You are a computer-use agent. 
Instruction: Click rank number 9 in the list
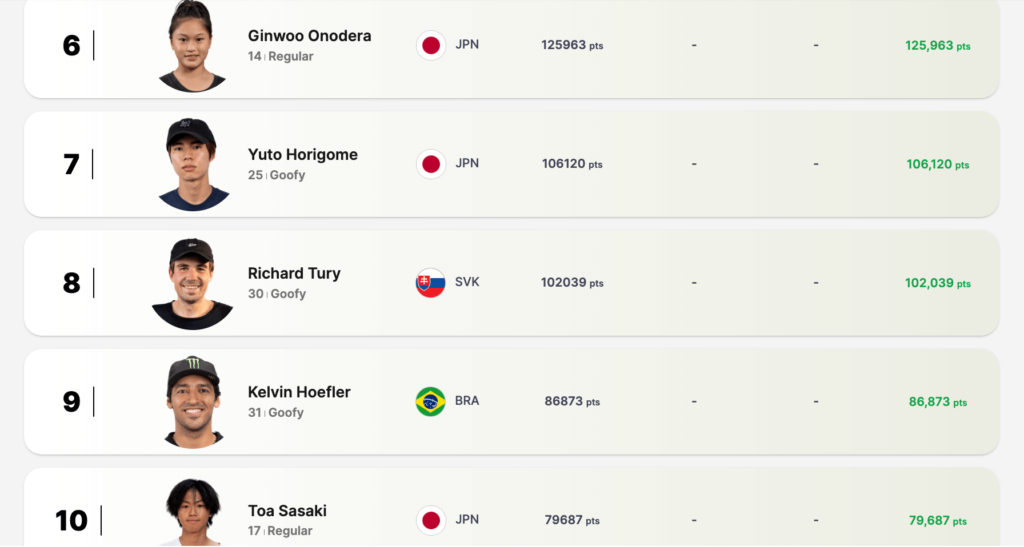tap(71, 402)
